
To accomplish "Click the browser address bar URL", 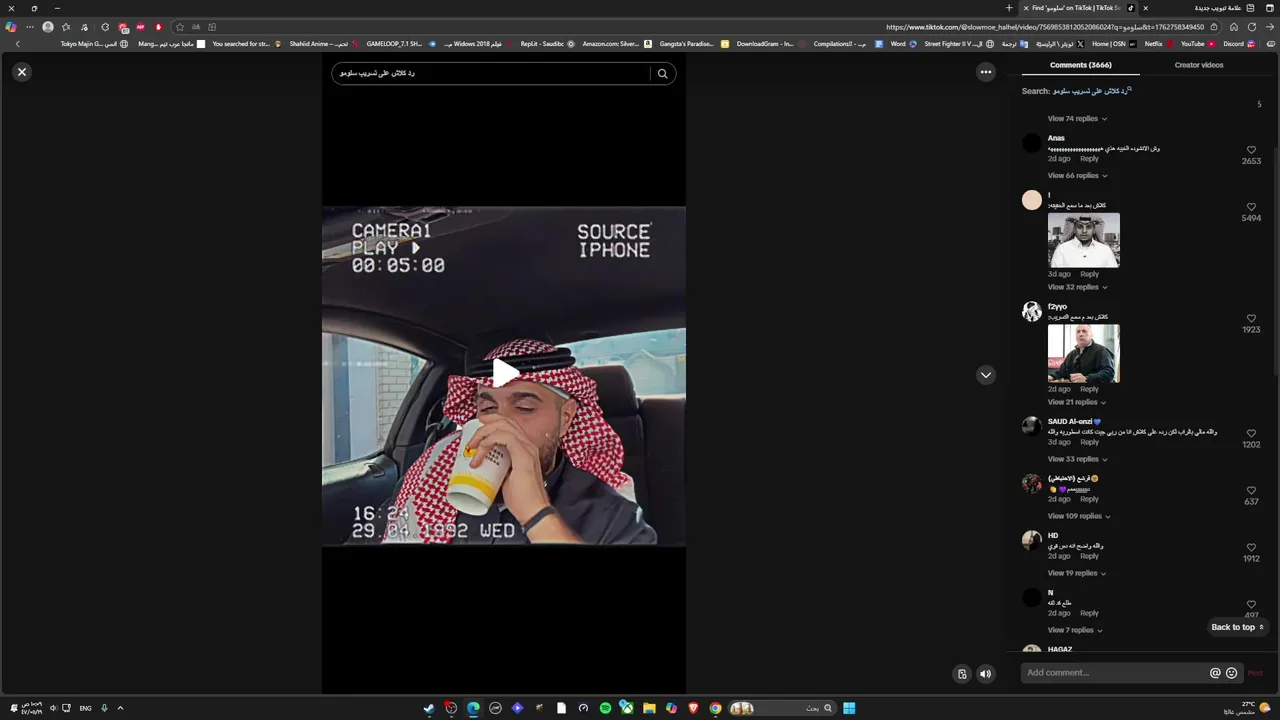I will pyautogui.click(x=1045, y=27).
